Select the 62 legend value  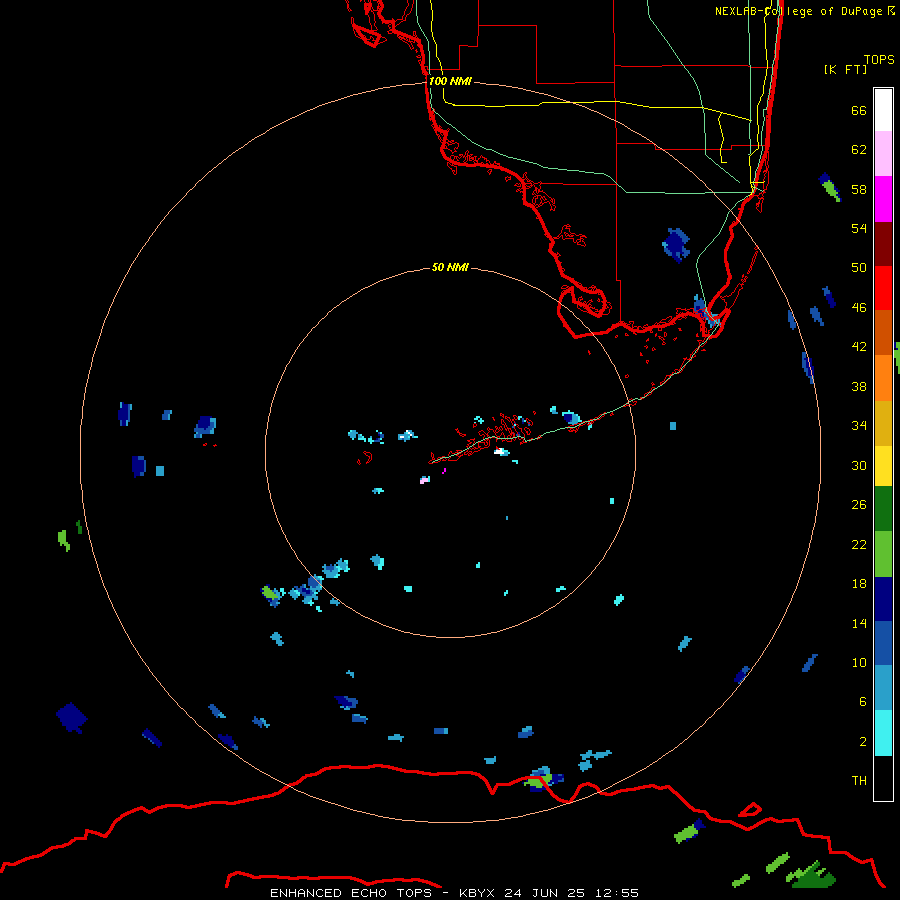click(x=859, y=150)
